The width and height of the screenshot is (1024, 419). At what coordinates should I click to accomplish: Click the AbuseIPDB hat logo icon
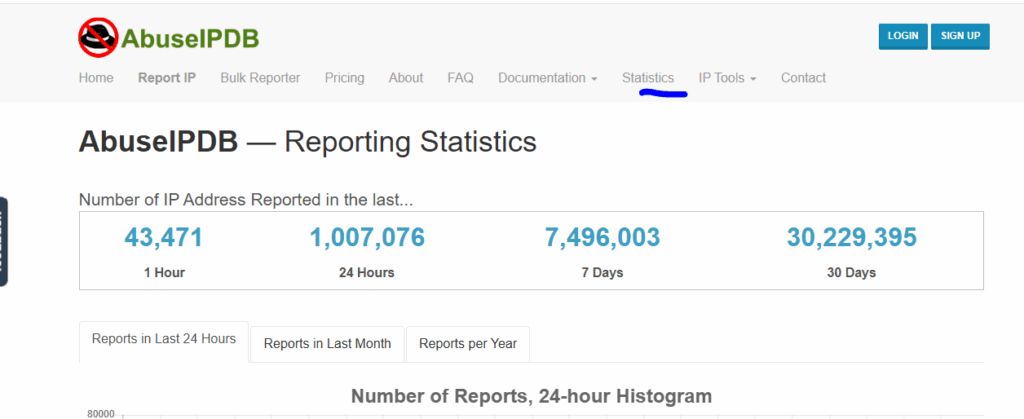(x=98, y=37)
